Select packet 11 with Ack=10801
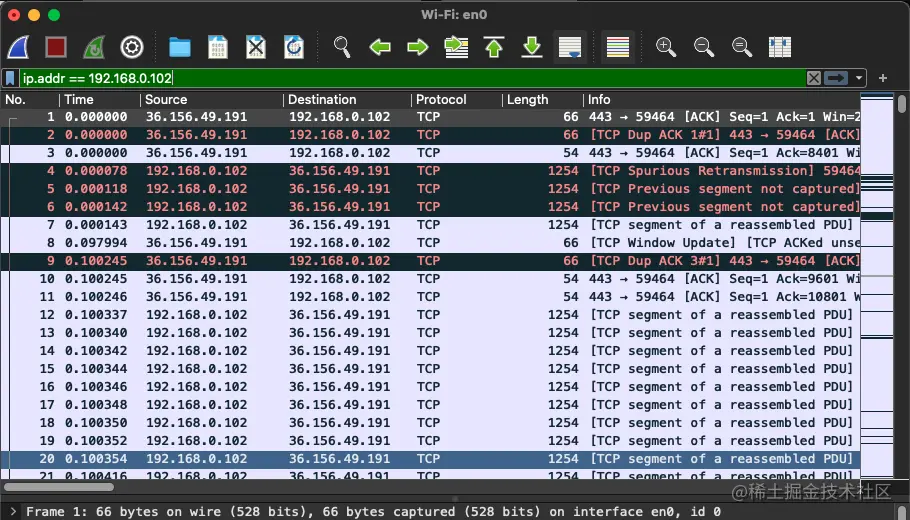This screenshot has width=910, height=520. [430, 297]
